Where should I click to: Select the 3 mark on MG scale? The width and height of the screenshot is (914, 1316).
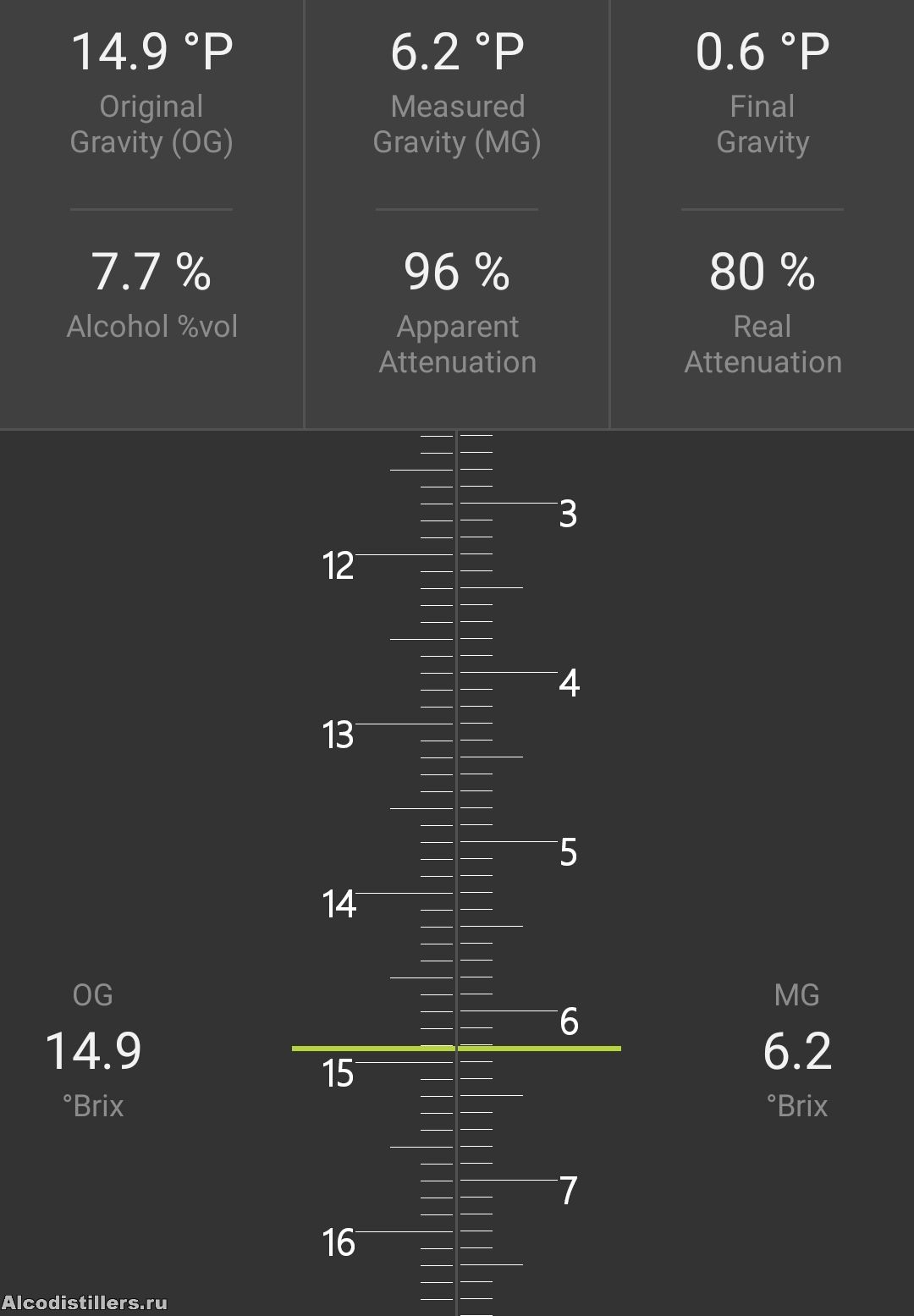click(569, 514)
